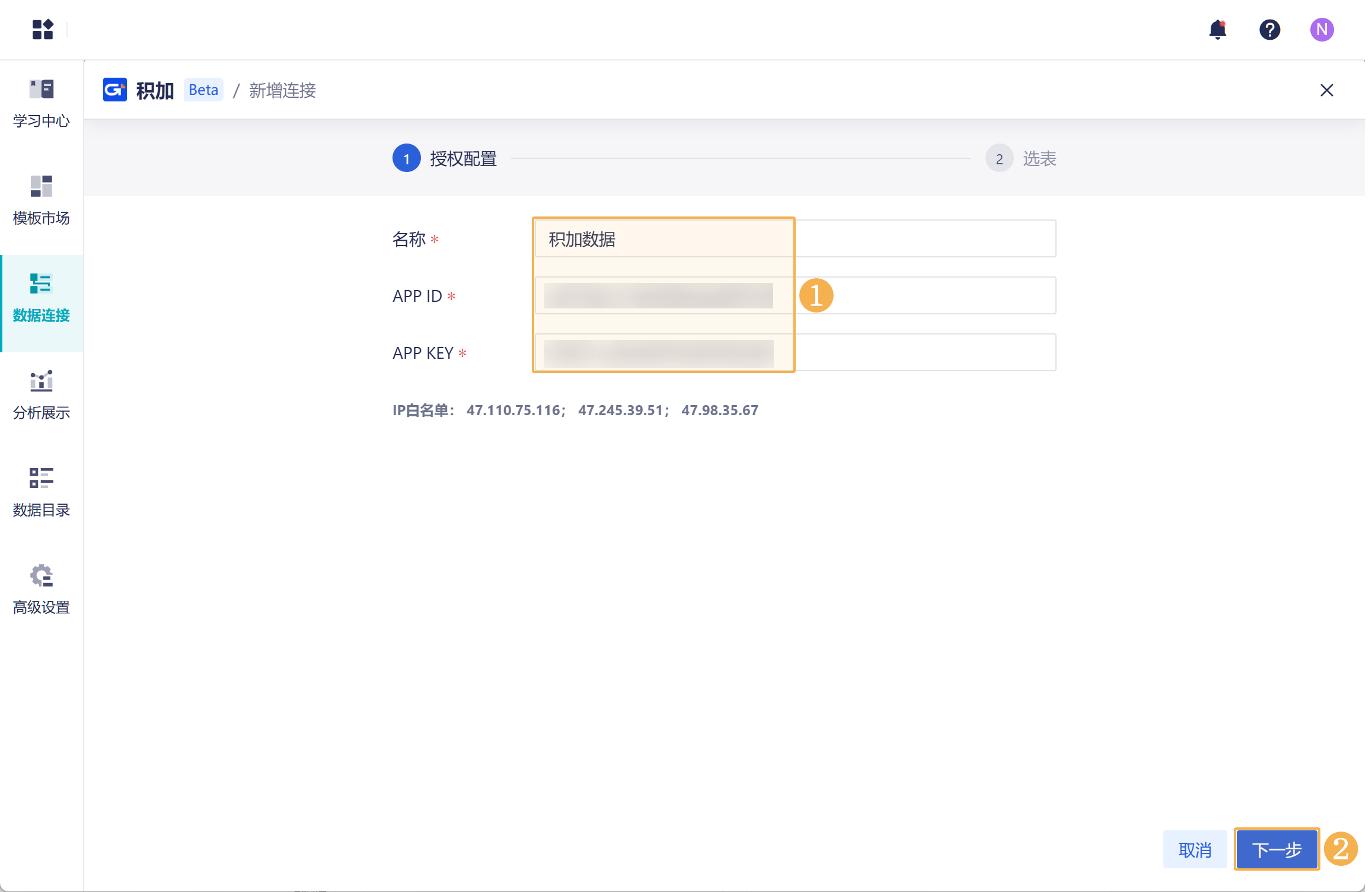This screenshot has width=1372, height=892.
Task: Click the help question mark icon
Action: click(1269, 29)
